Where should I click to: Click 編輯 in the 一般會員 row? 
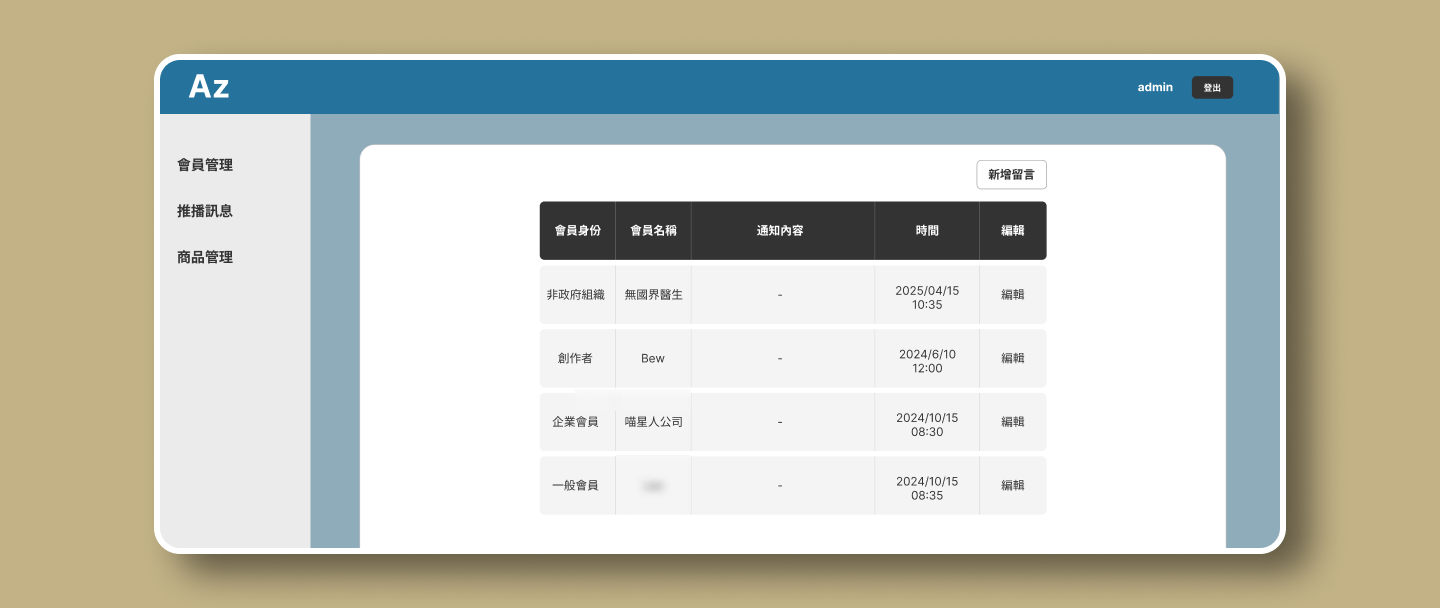click(x=1012, y=485)
